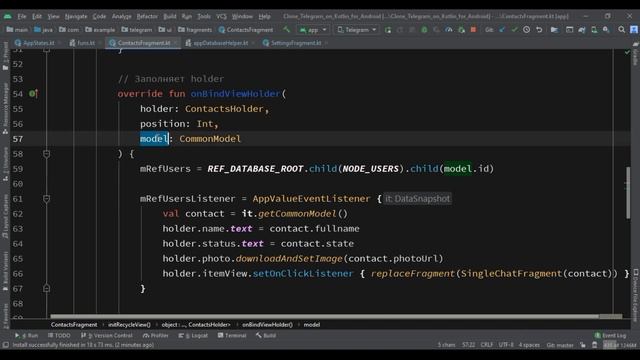This screenshot has height=360, width=640.
Task: Click the onBindViewHolder() breadcrumb at bottom
Action: pos(267,325)
